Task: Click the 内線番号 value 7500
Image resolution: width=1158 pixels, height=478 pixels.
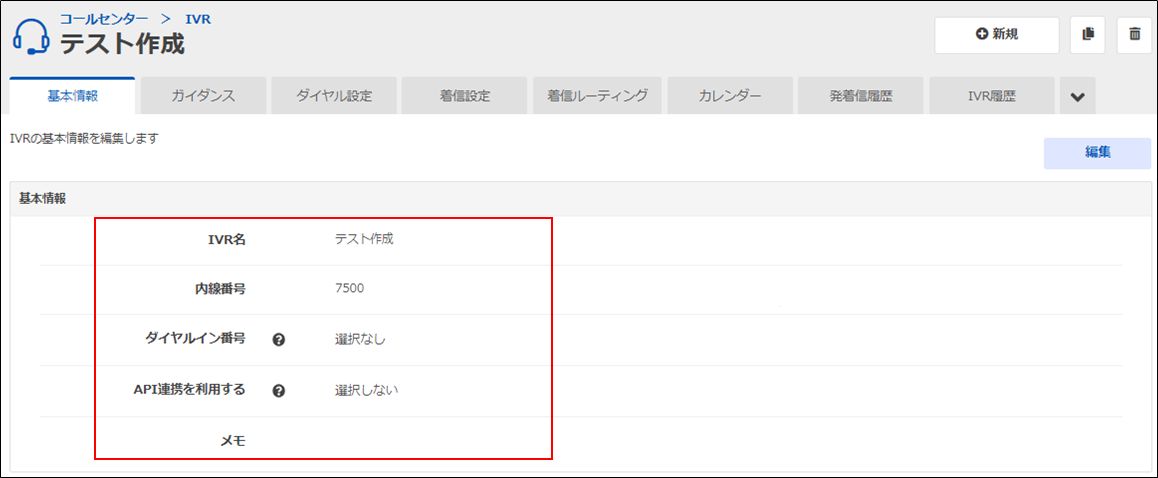Action: pyautogui.click(x=350, y=289)
